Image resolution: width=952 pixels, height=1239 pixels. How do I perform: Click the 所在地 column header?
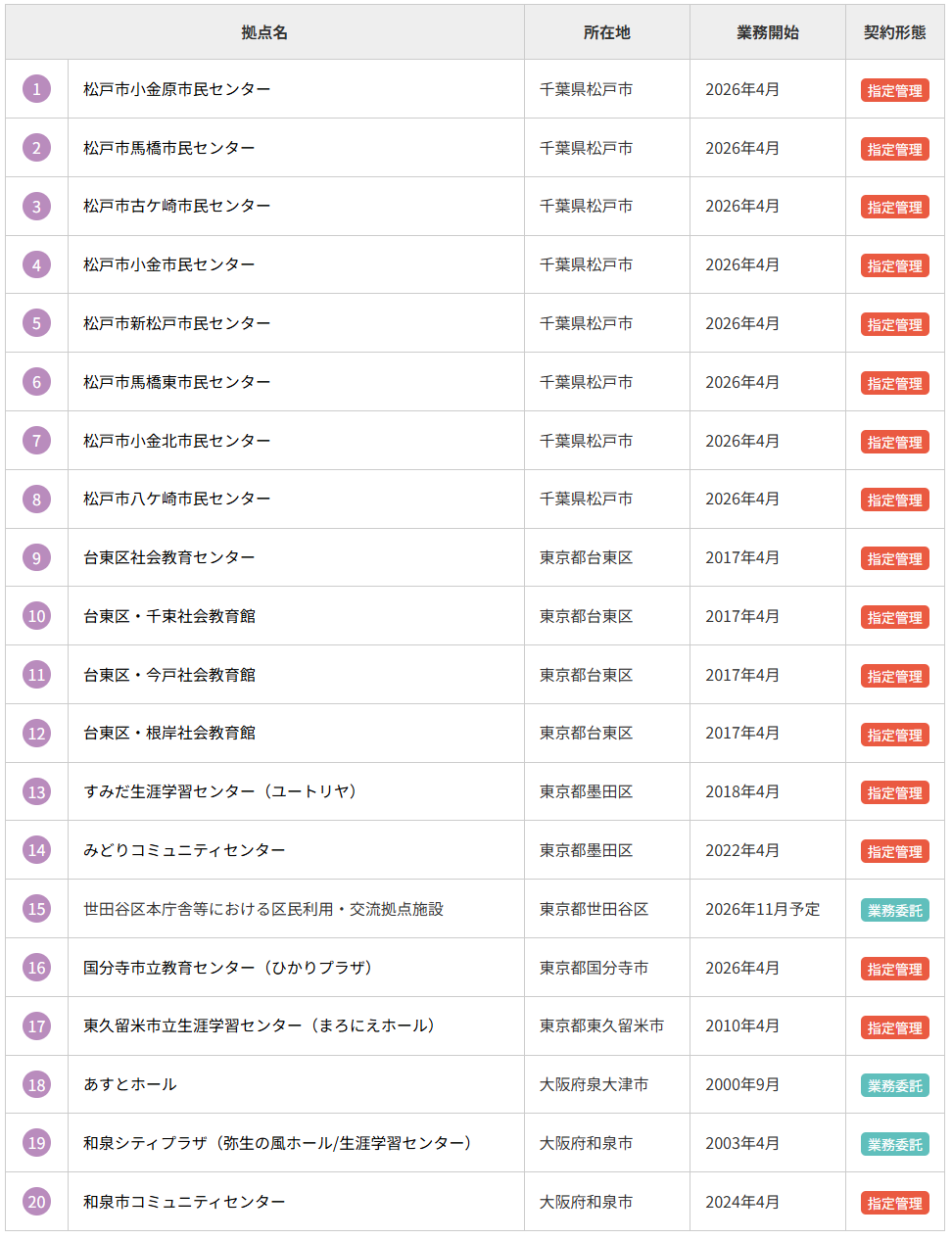pos(606,32)
